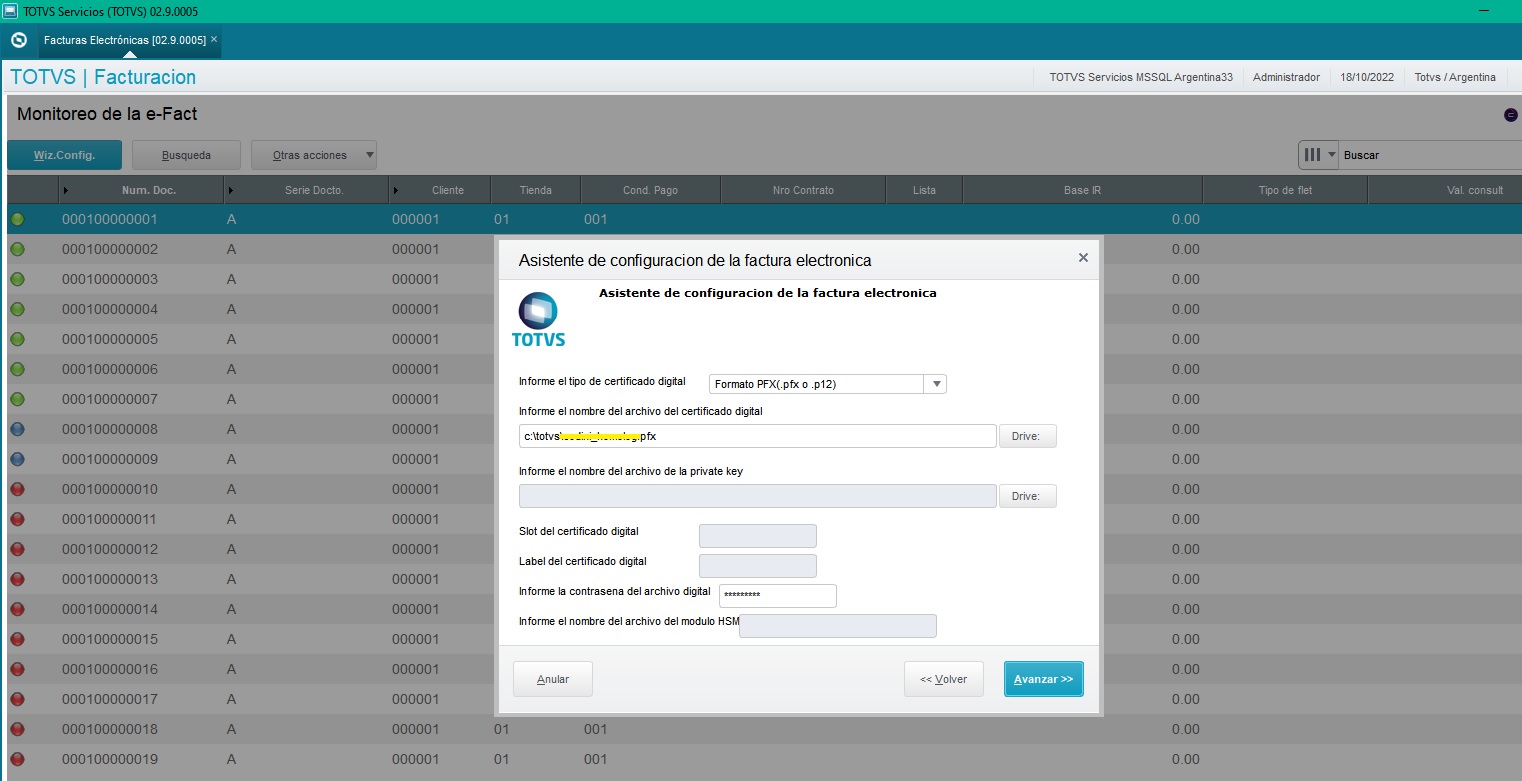Click the Tienda column header
The image size is (1522, 781).
tap(536, 190)
